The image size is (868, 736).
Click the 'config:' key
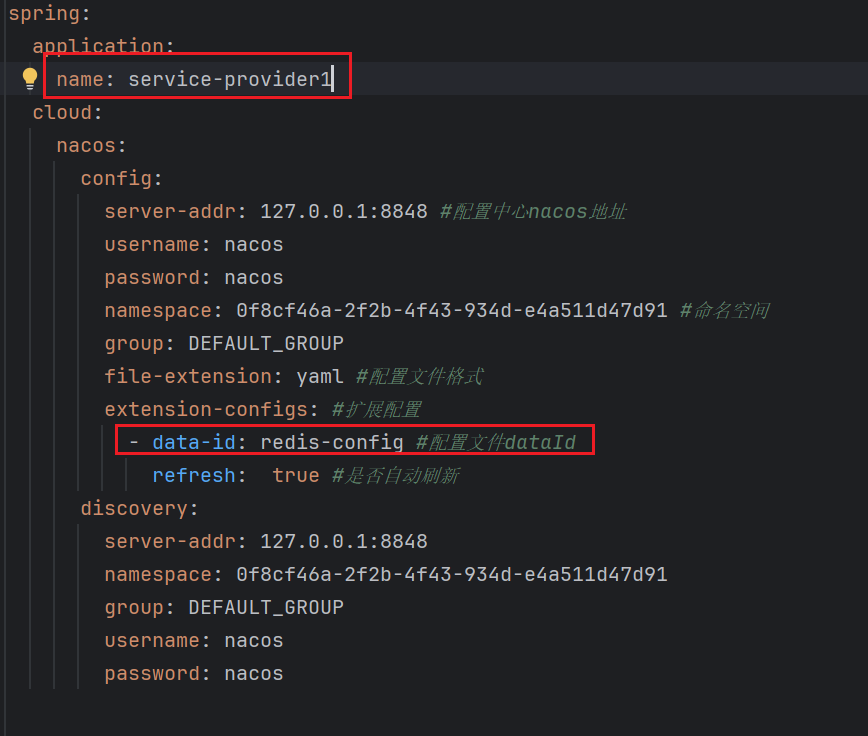(x=121, y=179)
